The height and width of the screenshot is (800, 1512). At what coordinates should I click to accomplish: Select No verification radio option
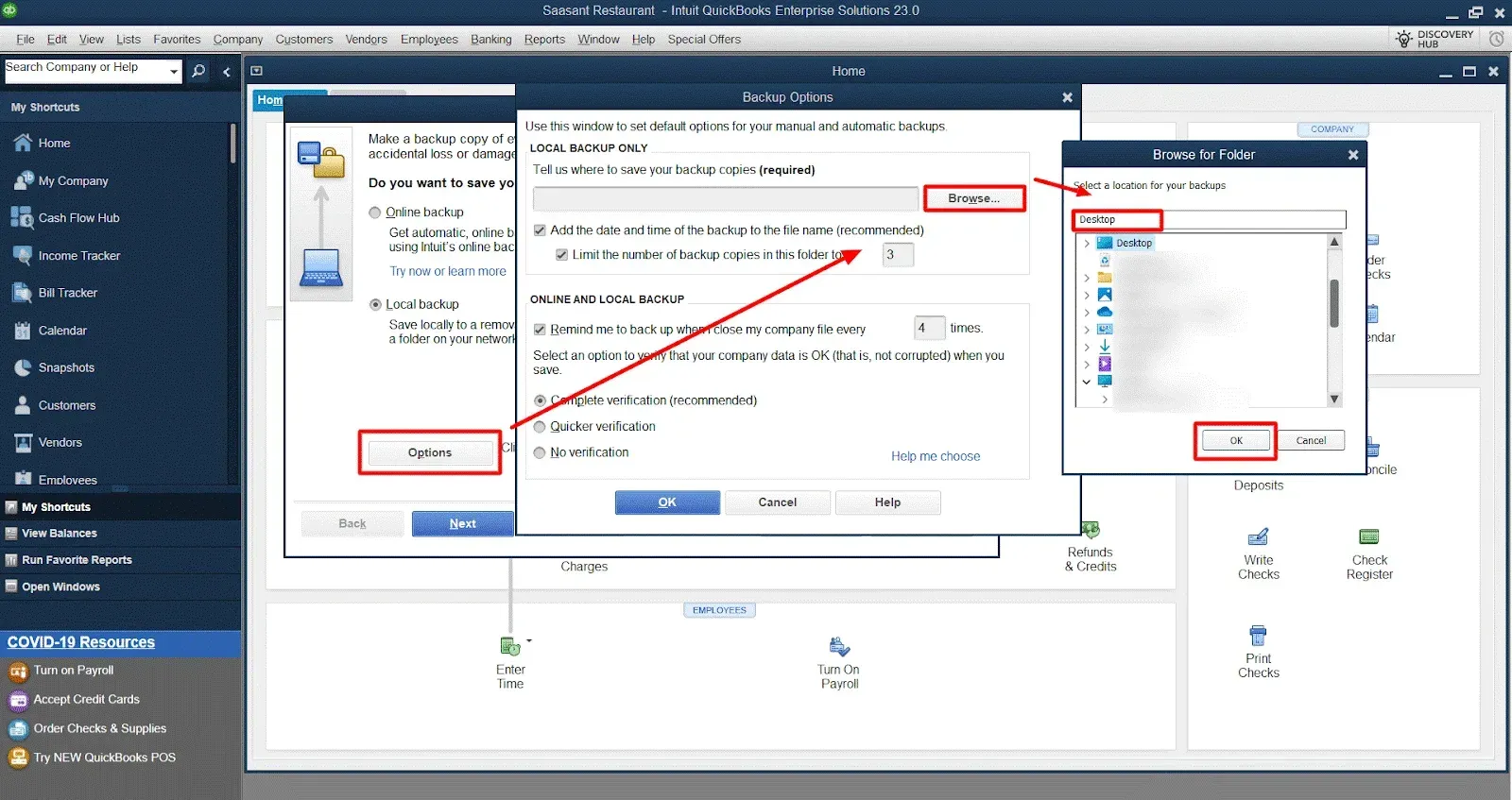[540, 453]
